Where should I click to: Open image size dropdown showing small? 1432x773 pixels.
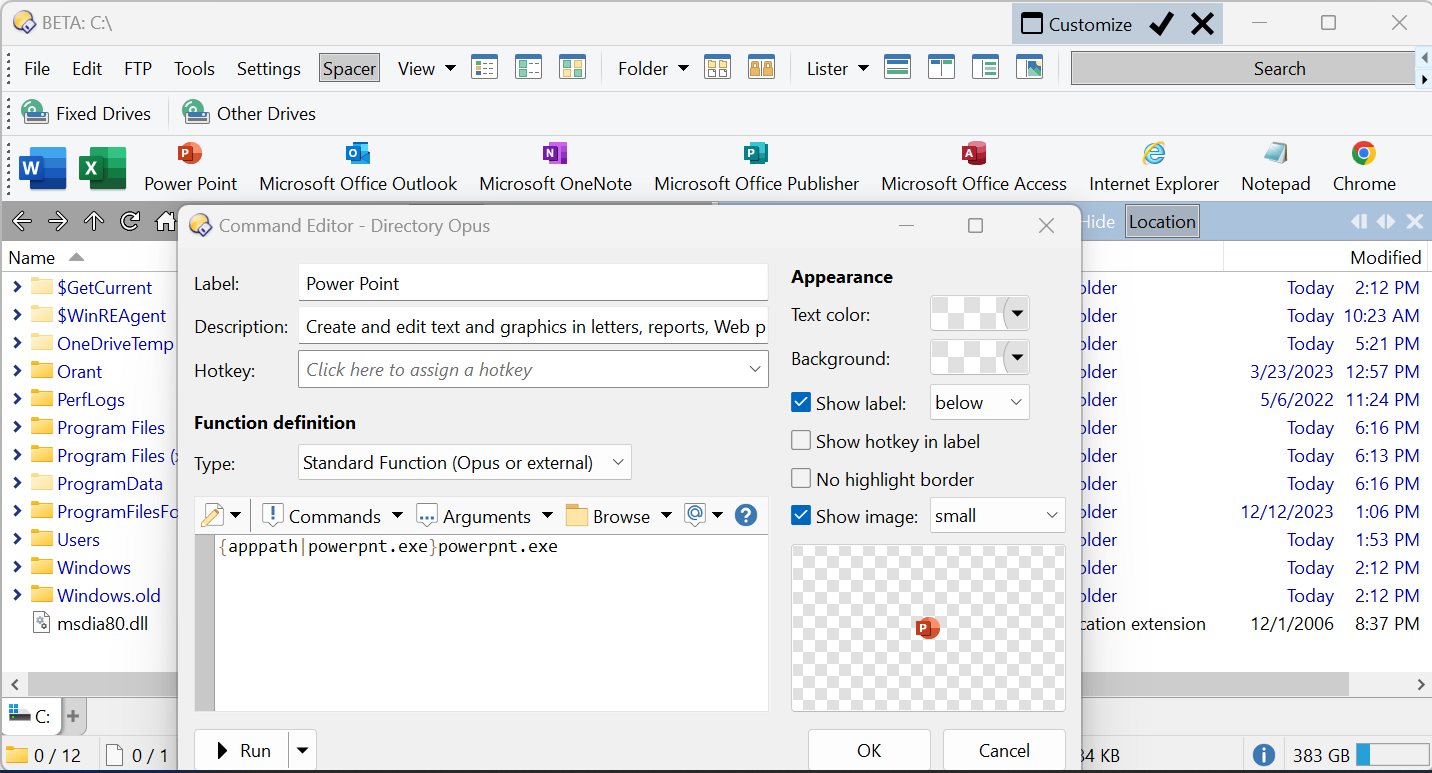[x=997, y=516]
